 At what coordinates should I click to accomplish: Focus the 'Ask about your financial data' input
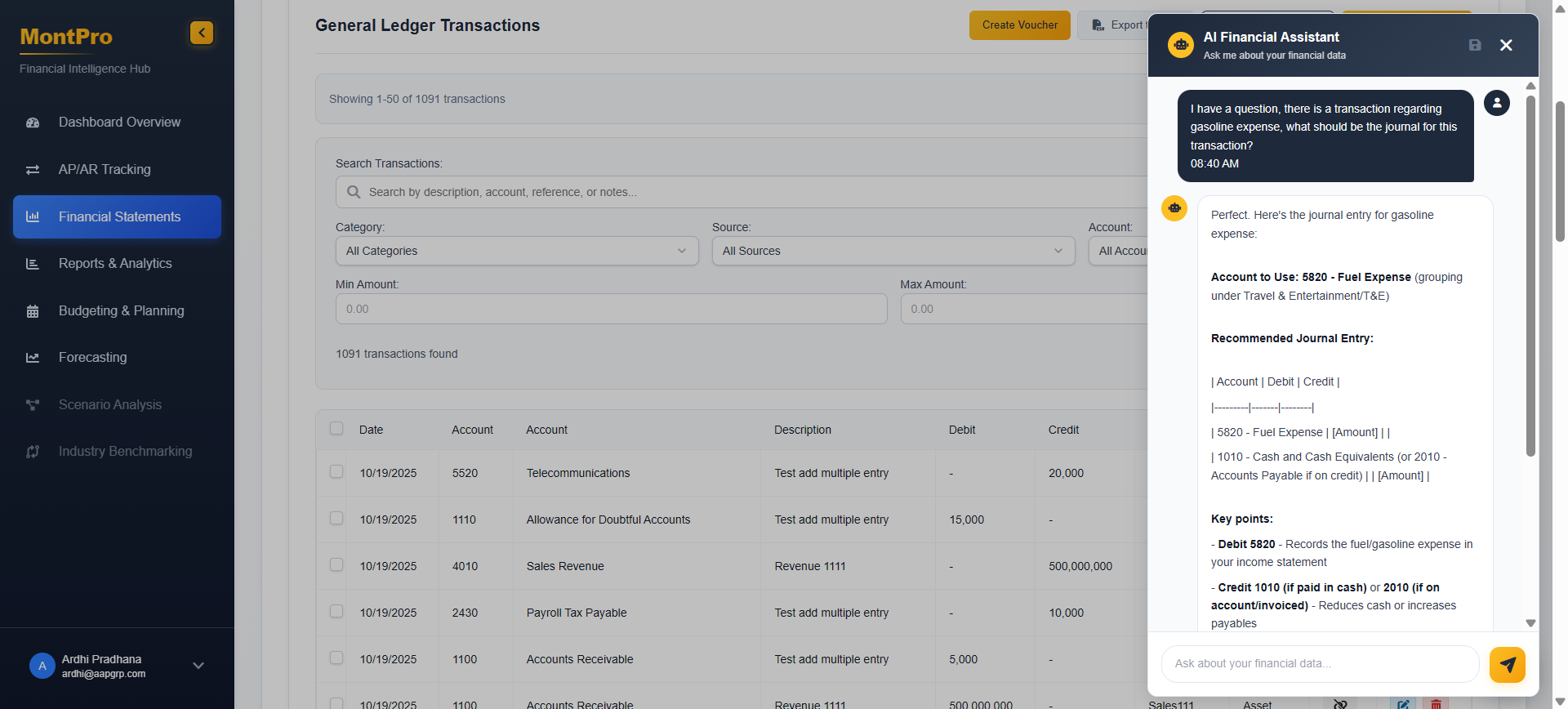tap(1320, 664)
